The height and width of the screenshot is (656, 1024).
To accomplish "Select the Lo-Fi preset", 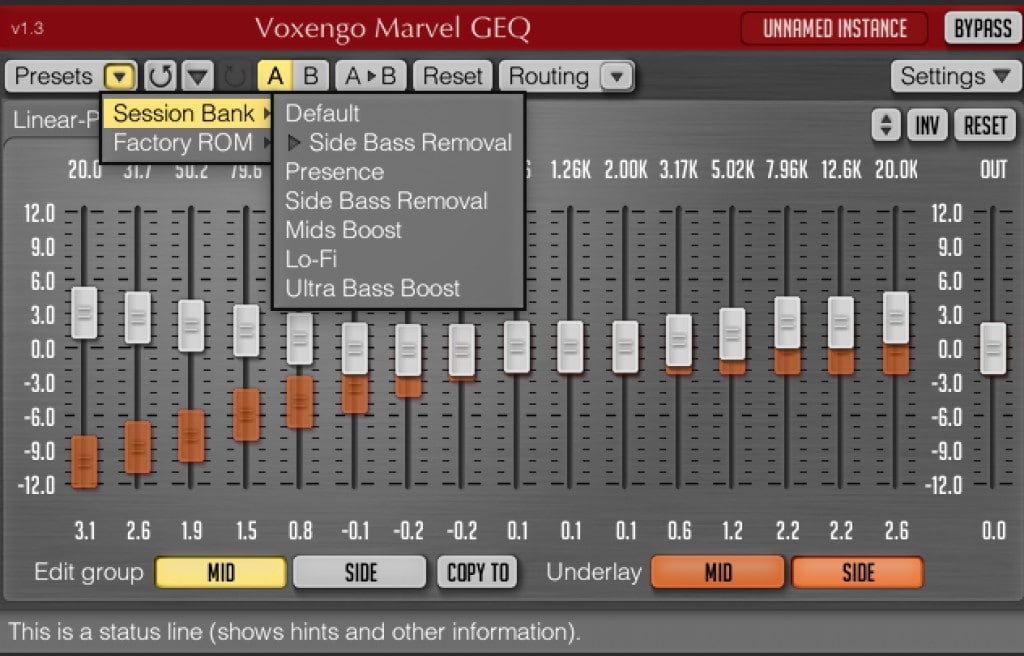I will pos(398,259).
